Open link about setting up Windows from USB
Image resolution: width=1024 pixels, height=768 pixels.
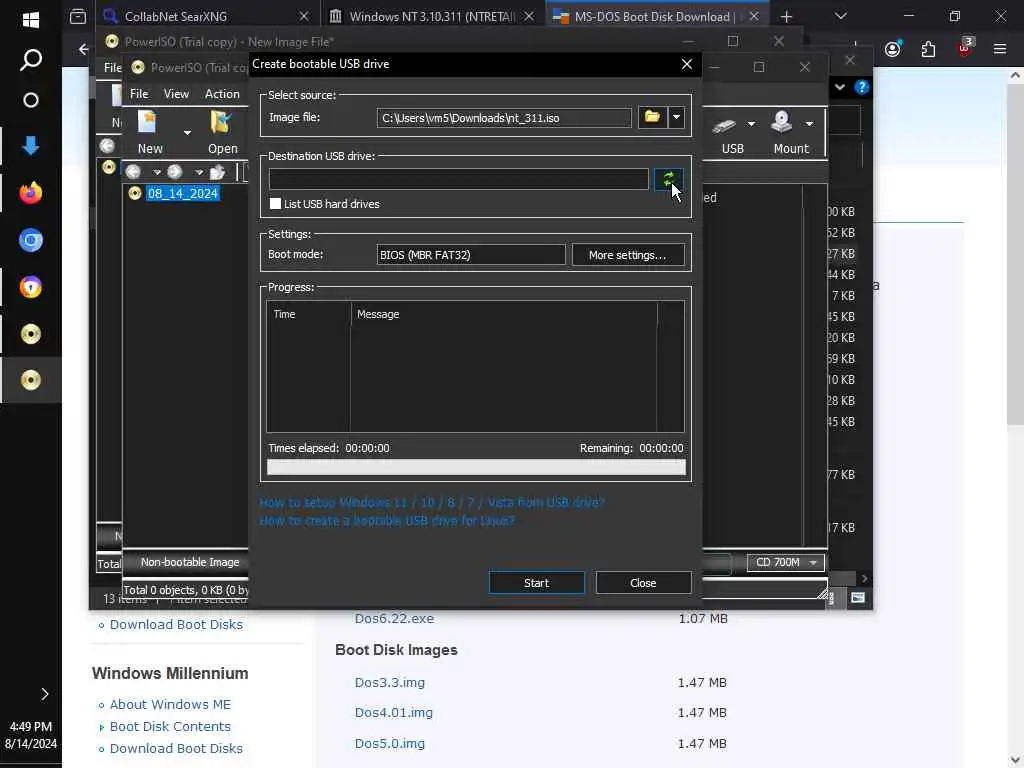pyautogui.click(x=432, y=502)
